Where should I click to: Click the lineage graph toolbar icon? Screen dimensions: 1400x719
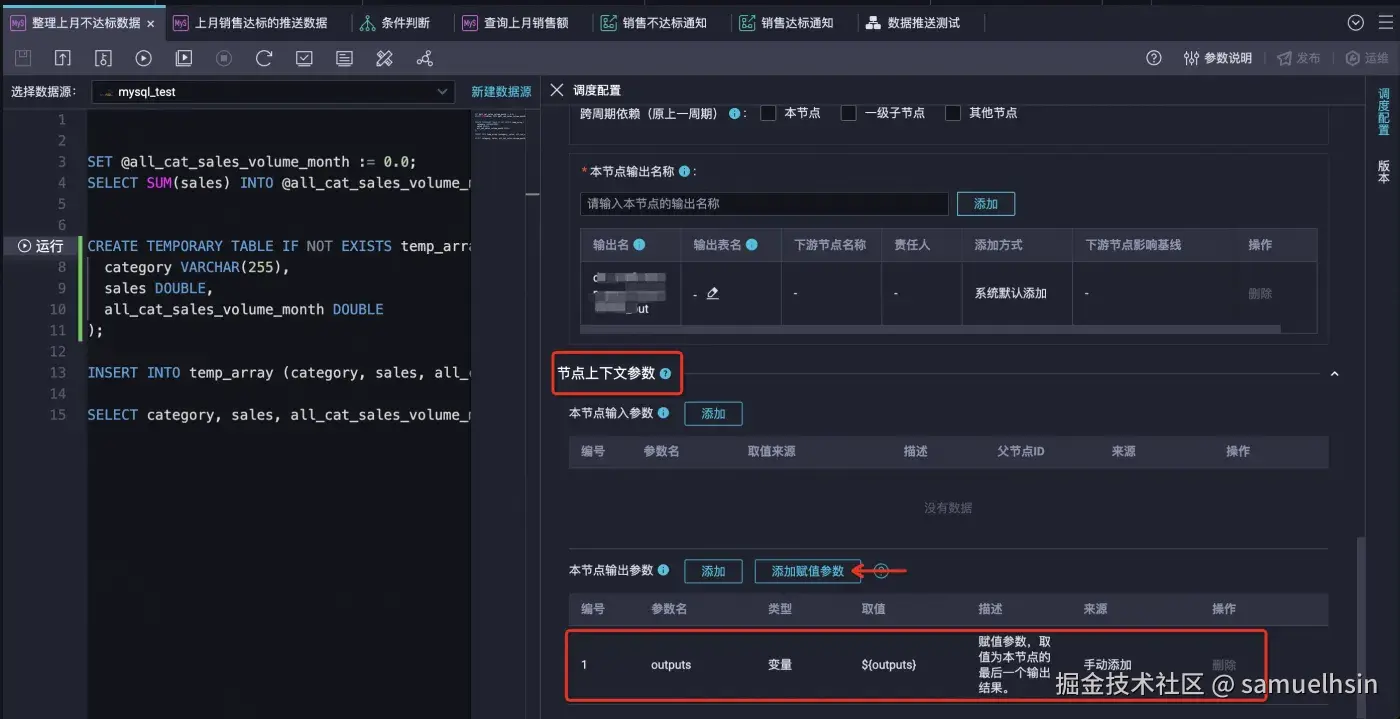pyautogui.click(x=425, y=59)
